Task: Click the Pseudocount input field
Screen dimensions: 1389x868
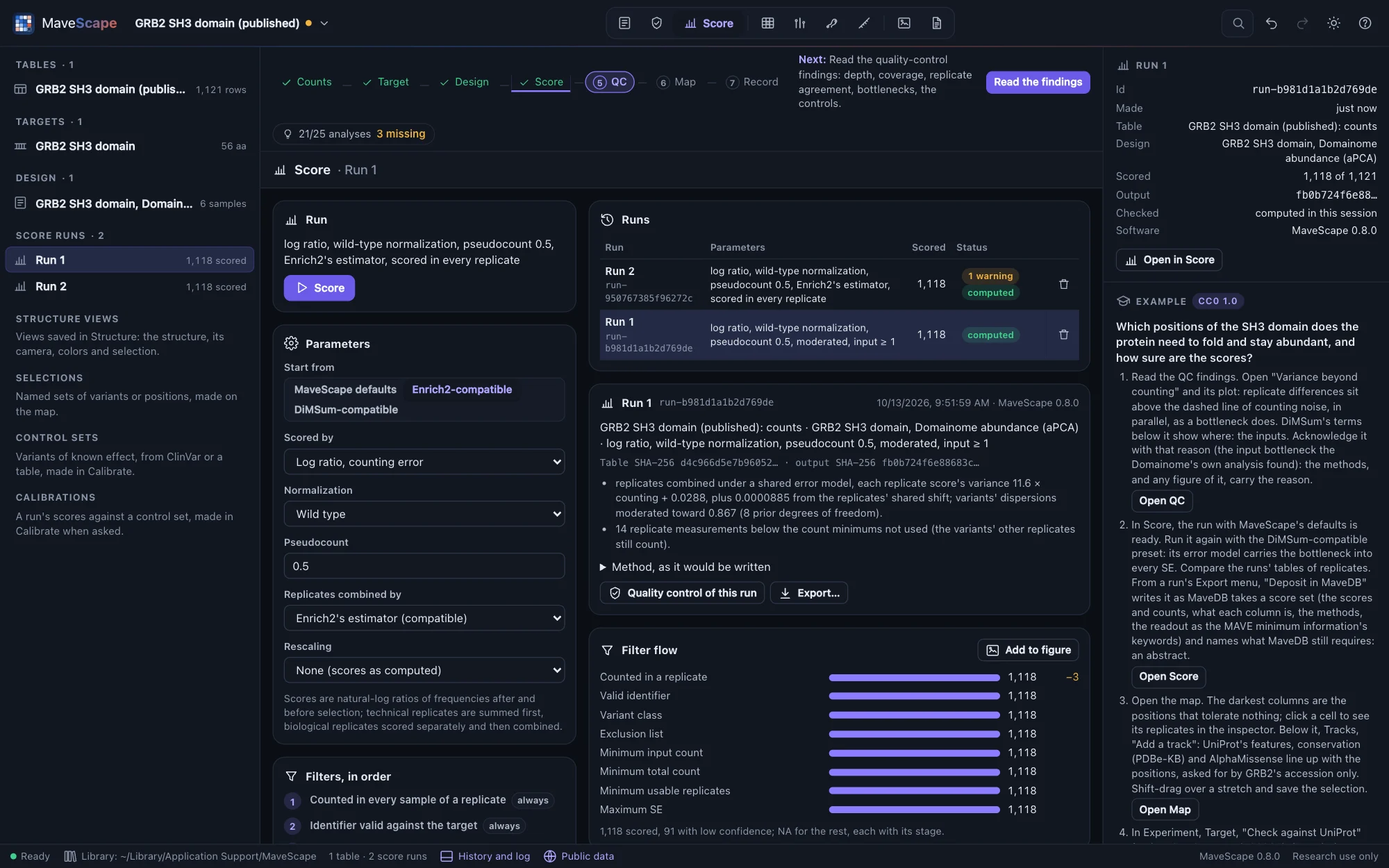Action: [x=424, y=566]
